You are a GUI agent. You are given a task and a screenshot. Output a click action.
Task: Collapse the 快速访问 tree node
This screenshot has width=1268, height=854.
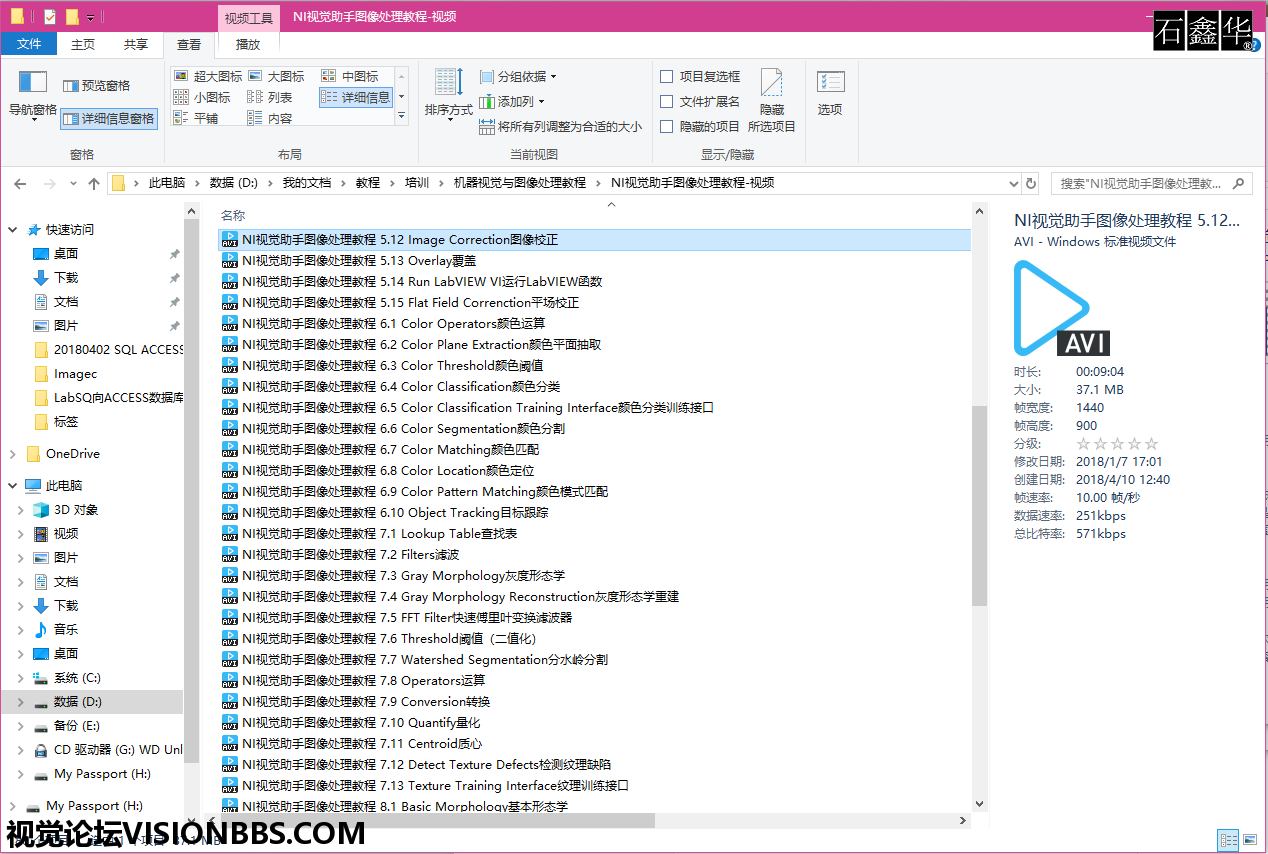pos(13,230)
